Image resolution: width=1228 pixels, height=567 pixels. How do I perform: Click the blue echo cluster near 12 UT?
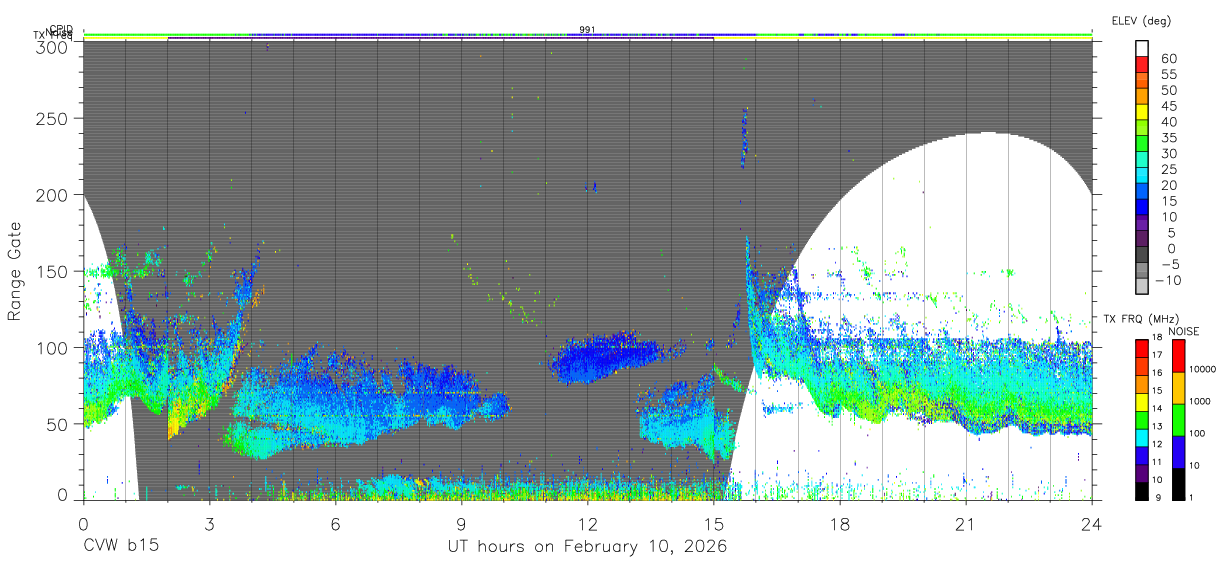(x=605, y=358)
